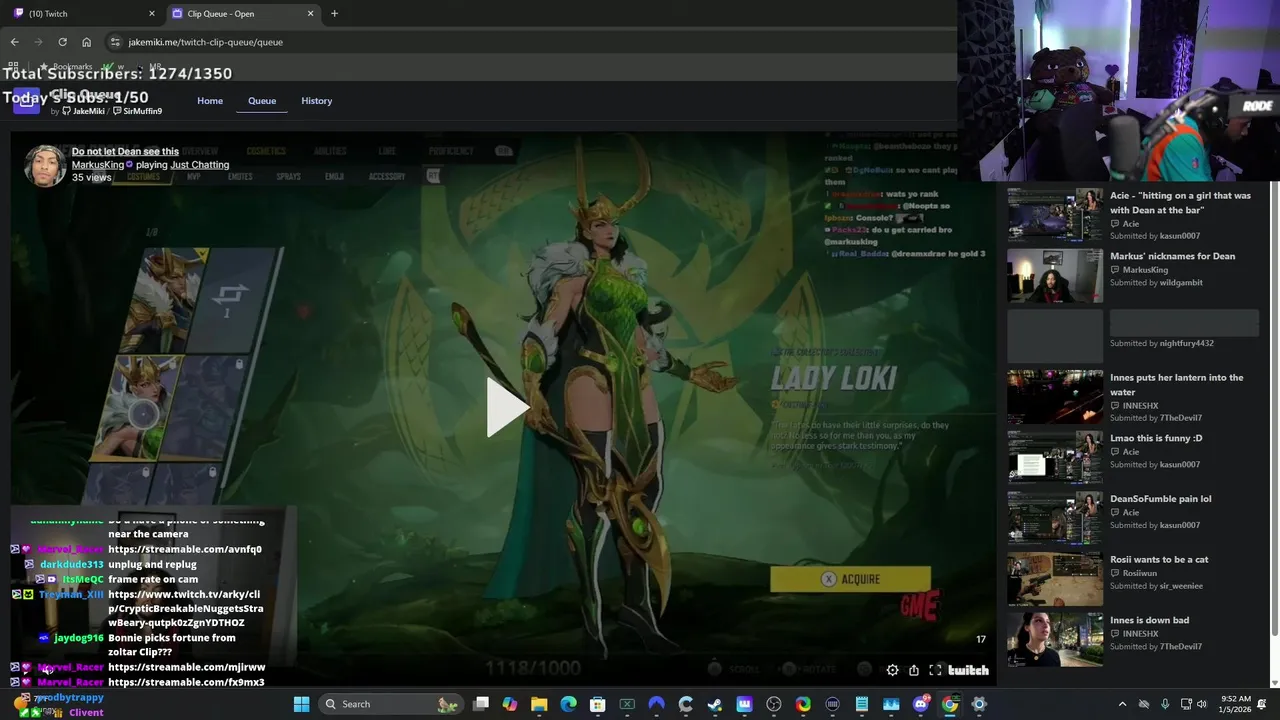Image resolution: width=1280 pixels, height=720 pixels.
Task: Open Steam from the taskbar
Action: (715, 704)
